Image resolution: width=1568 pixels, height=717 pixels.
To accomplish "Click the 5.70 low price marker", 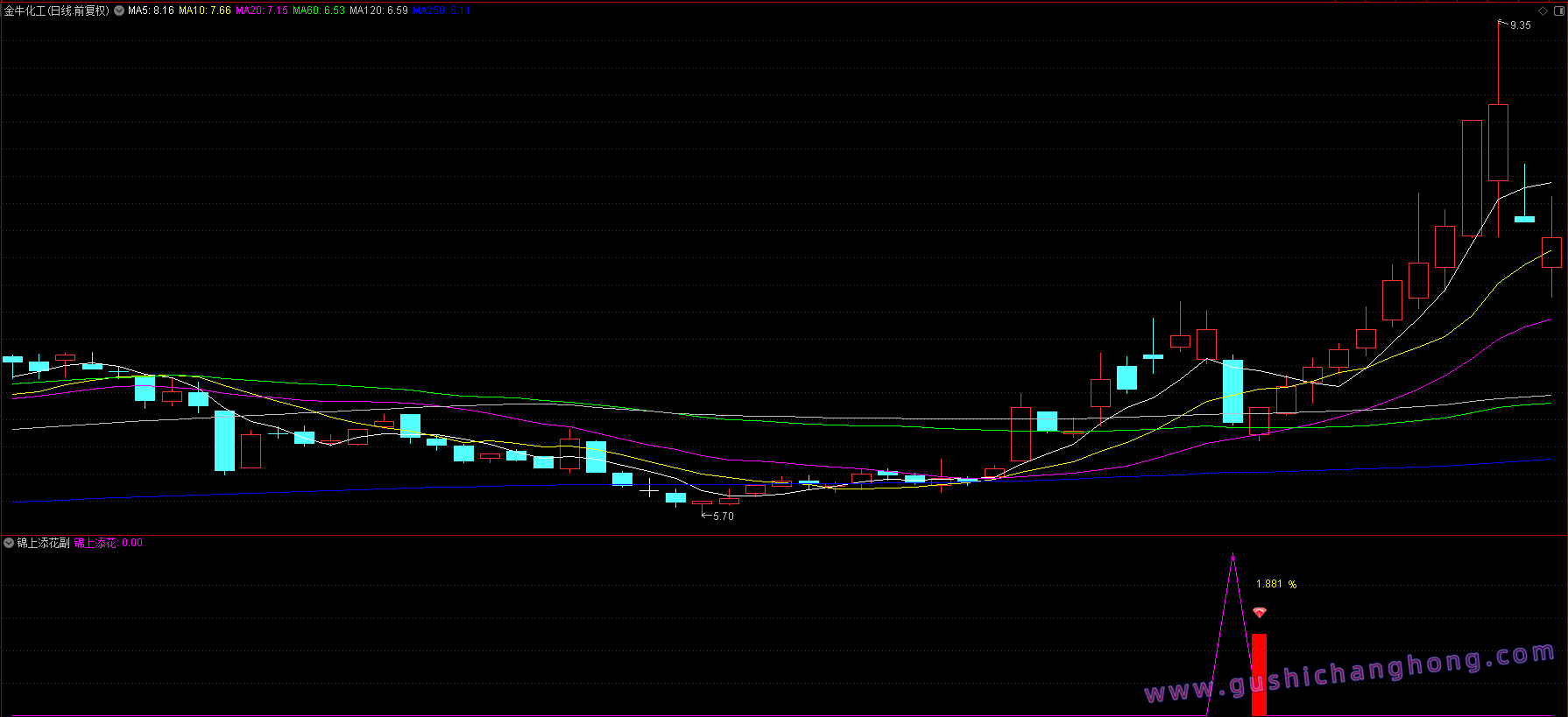I will click(x=723, y=517).
